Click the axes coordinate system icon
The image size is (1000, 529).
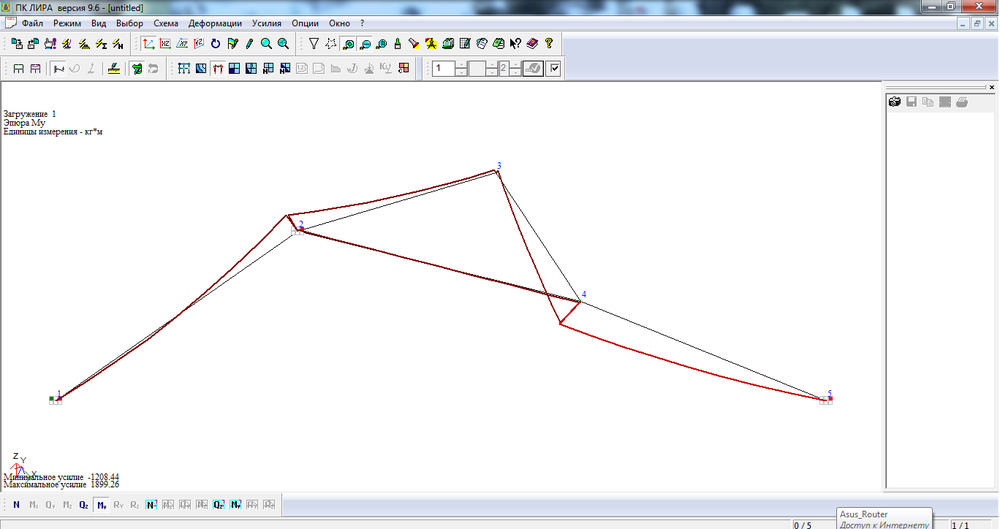[149, 43]
